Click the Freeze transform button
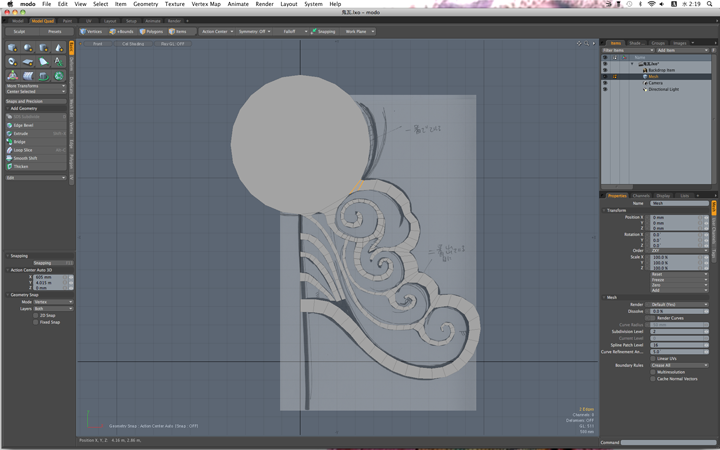 [680, 280]
